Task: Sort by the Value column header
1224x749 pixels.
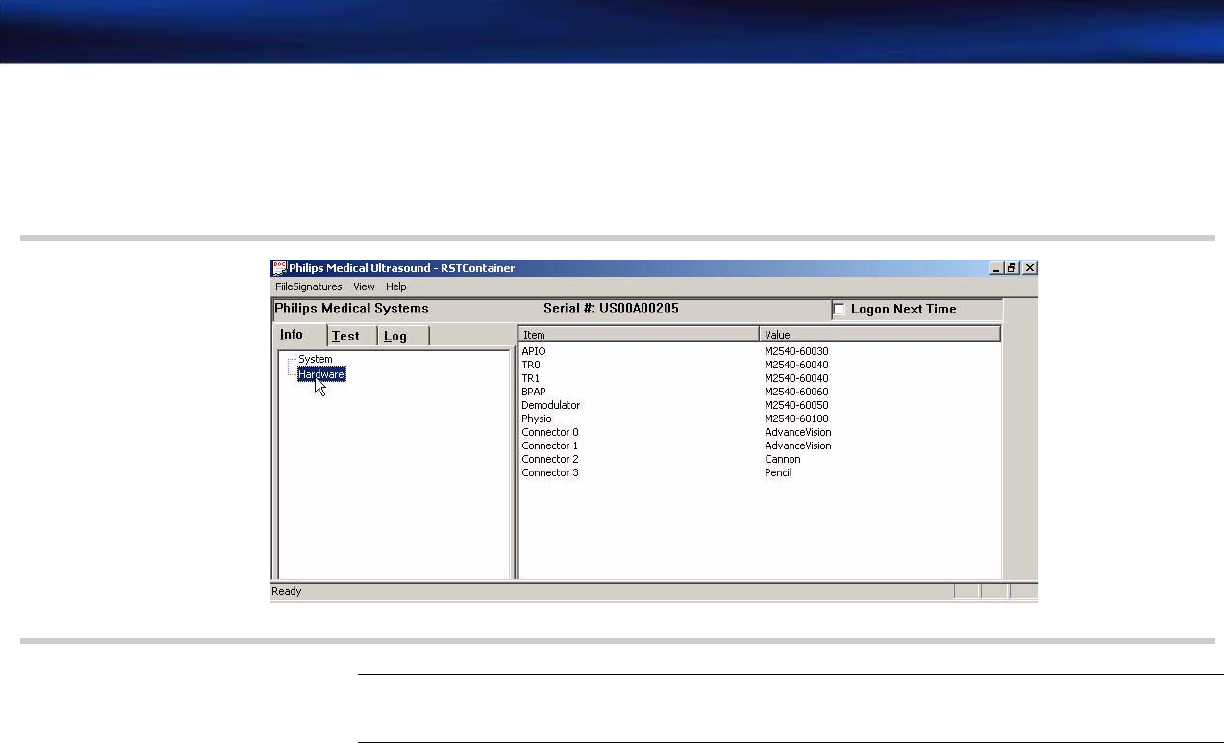Action: (880, 334)
